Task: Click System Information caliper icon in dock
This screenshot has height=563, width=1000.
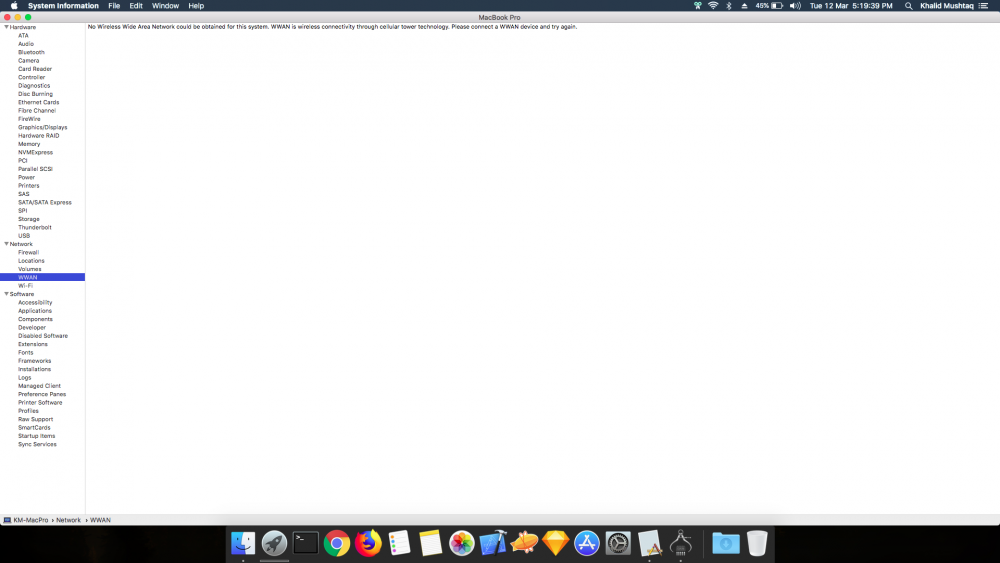Action: click(680, 543)
